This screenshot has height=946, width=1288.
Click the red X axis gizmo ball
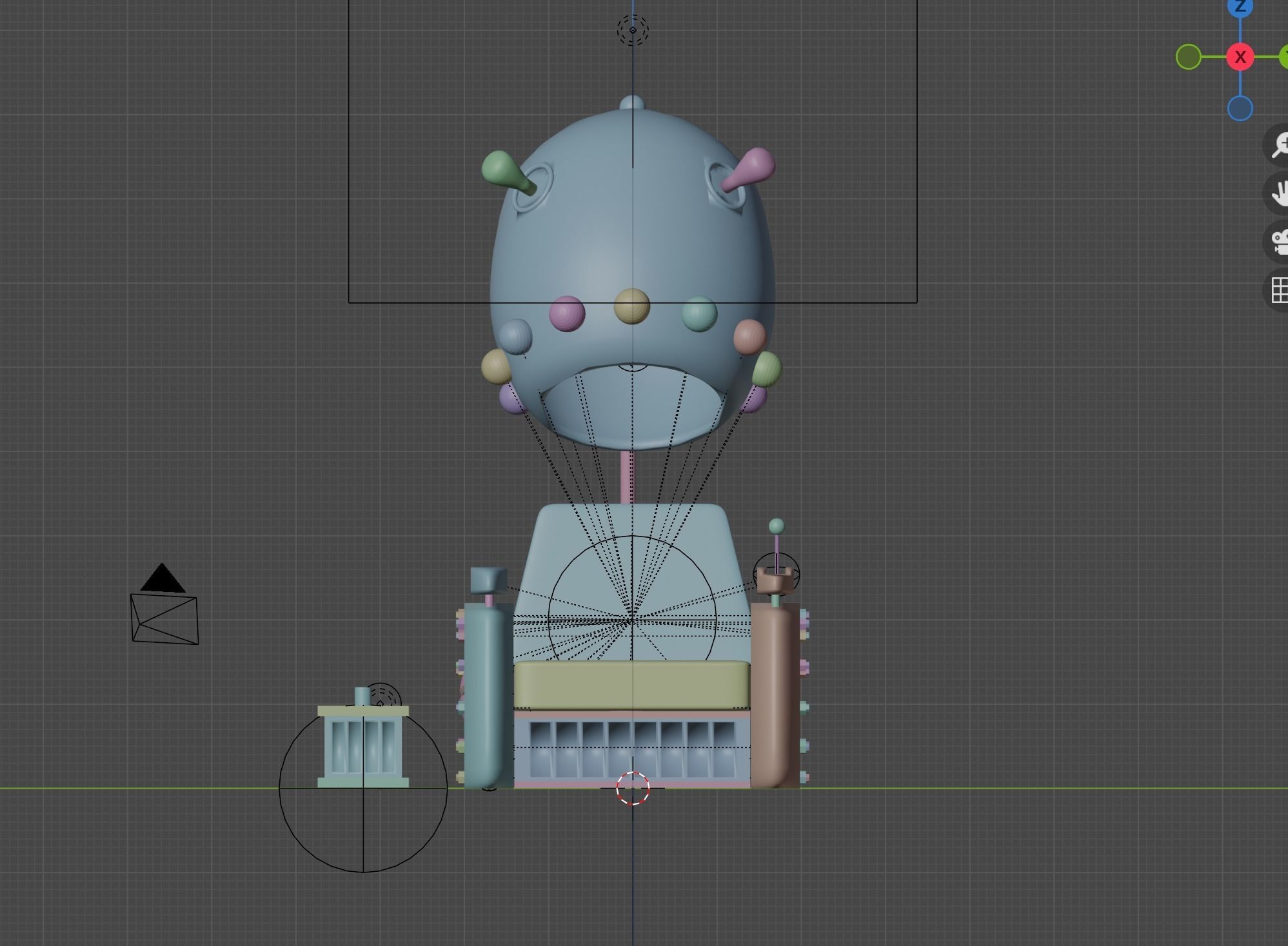(x=1240, y=57)
